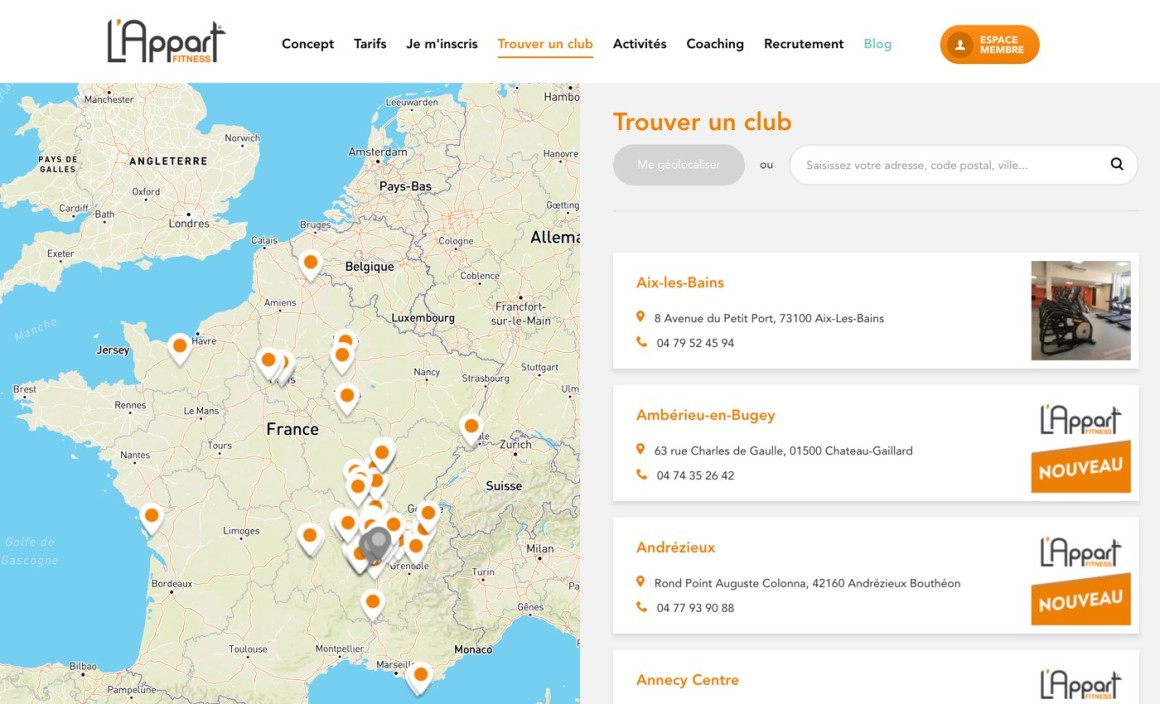The width and height of the screenshot is (1160, 704).
Task: Click the L'Appart logo on Ambérieu-en-Bugey card
Action: (1081, 419)
